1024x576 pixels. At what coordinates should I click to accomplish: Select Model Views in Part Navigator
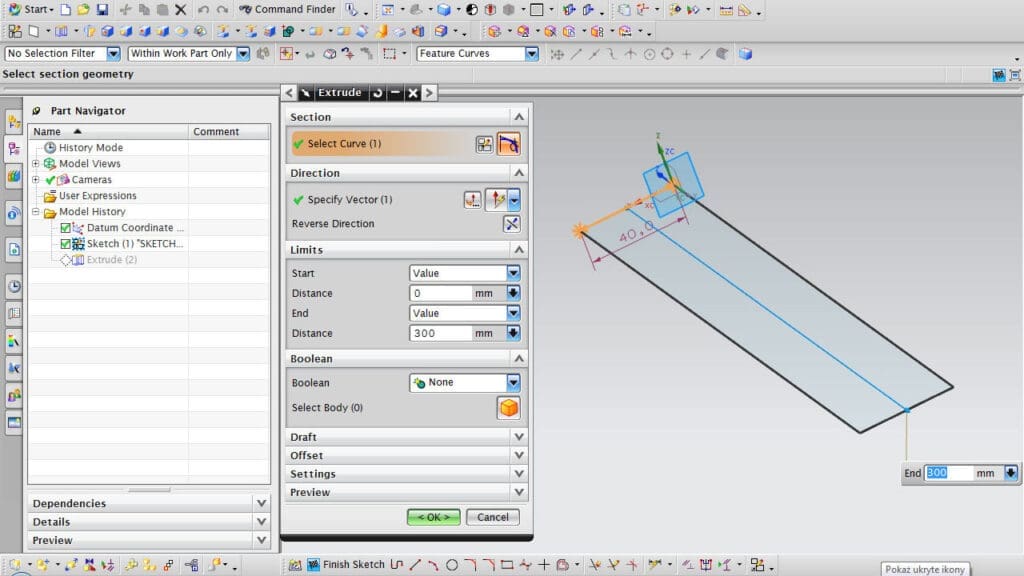coord(89,164)
